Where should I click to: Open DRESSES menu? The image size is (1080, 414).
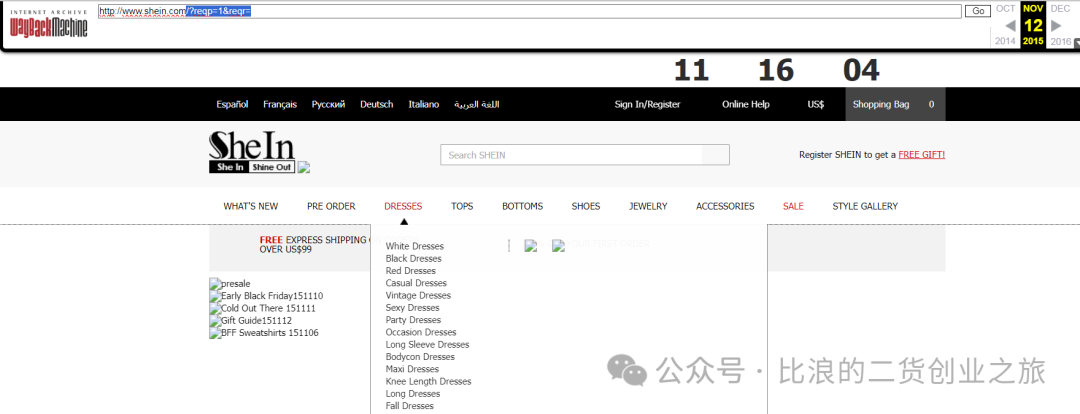pos(403,206)
